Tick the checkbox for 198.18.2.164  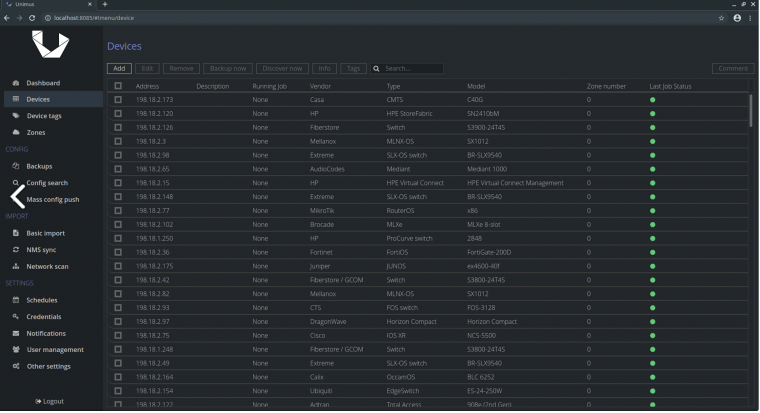pyautogui.click(x=118, y=377)
